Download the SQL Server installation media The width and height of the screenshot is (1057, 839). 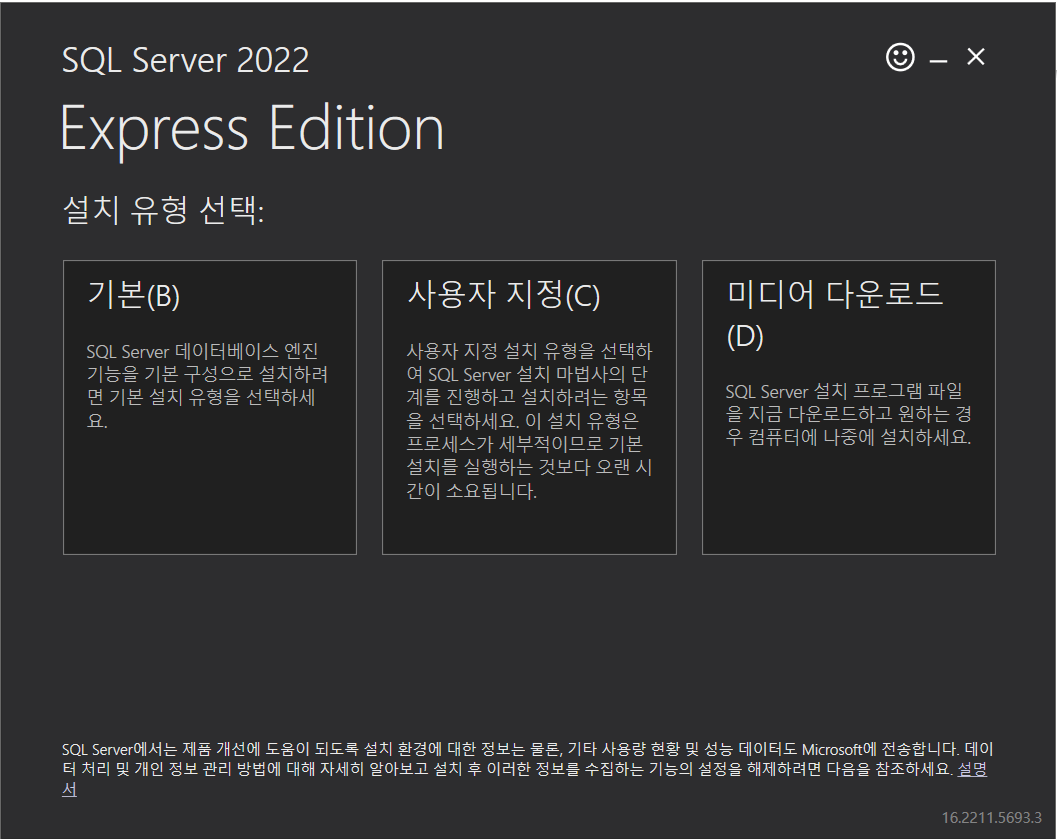coord(847,406)
